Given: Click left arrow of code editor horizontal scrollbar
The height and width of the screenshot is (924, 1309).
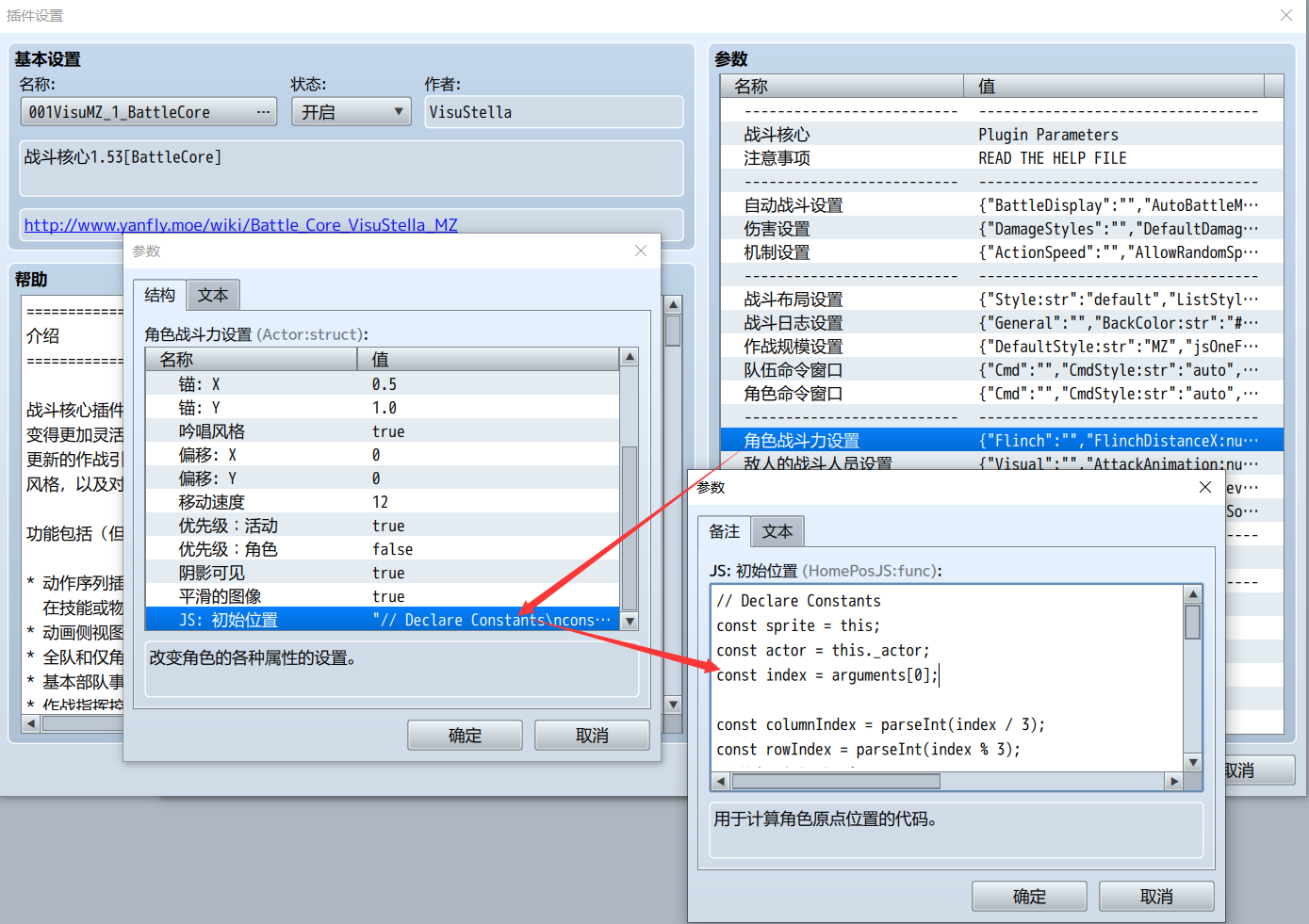Looking at the screenshot, I should [721, 781].
